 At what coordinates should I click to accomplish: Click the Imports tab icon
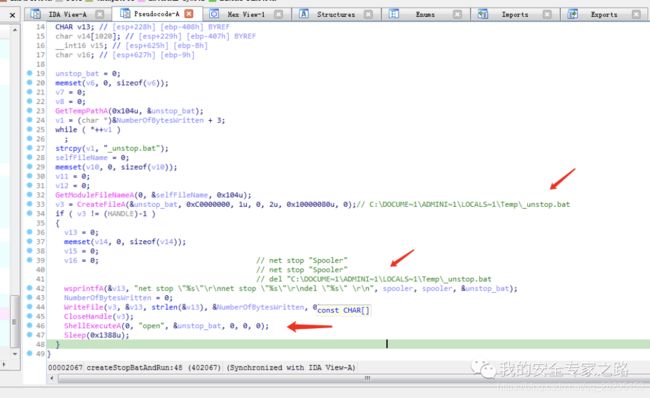pos(483,14)
